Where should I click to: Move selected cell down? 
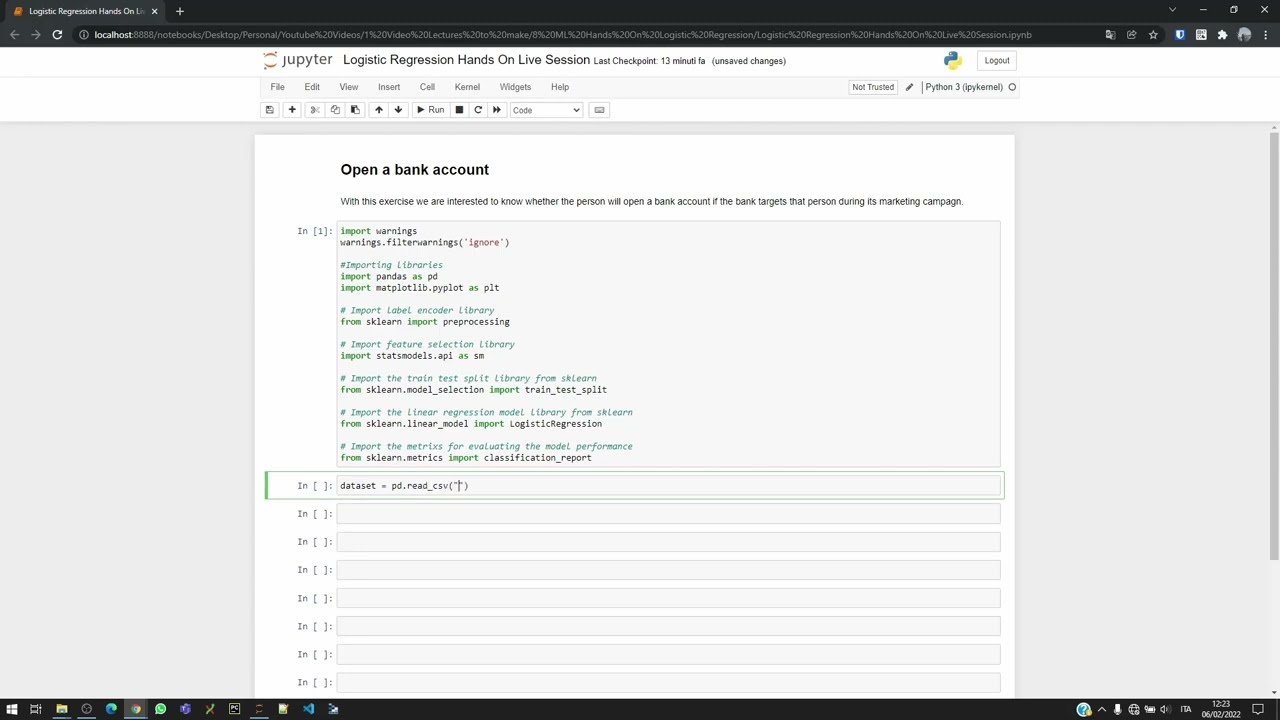(398, 110)
